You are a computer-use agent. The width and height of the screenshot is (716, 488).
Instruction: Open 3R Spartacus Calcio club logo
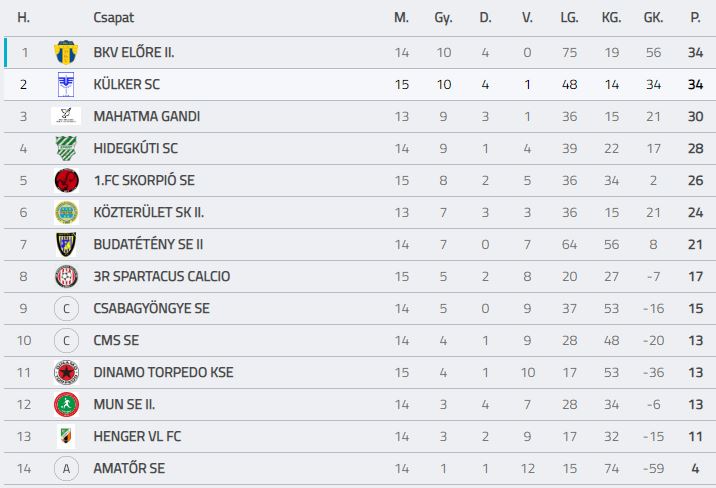coord(66,276)
